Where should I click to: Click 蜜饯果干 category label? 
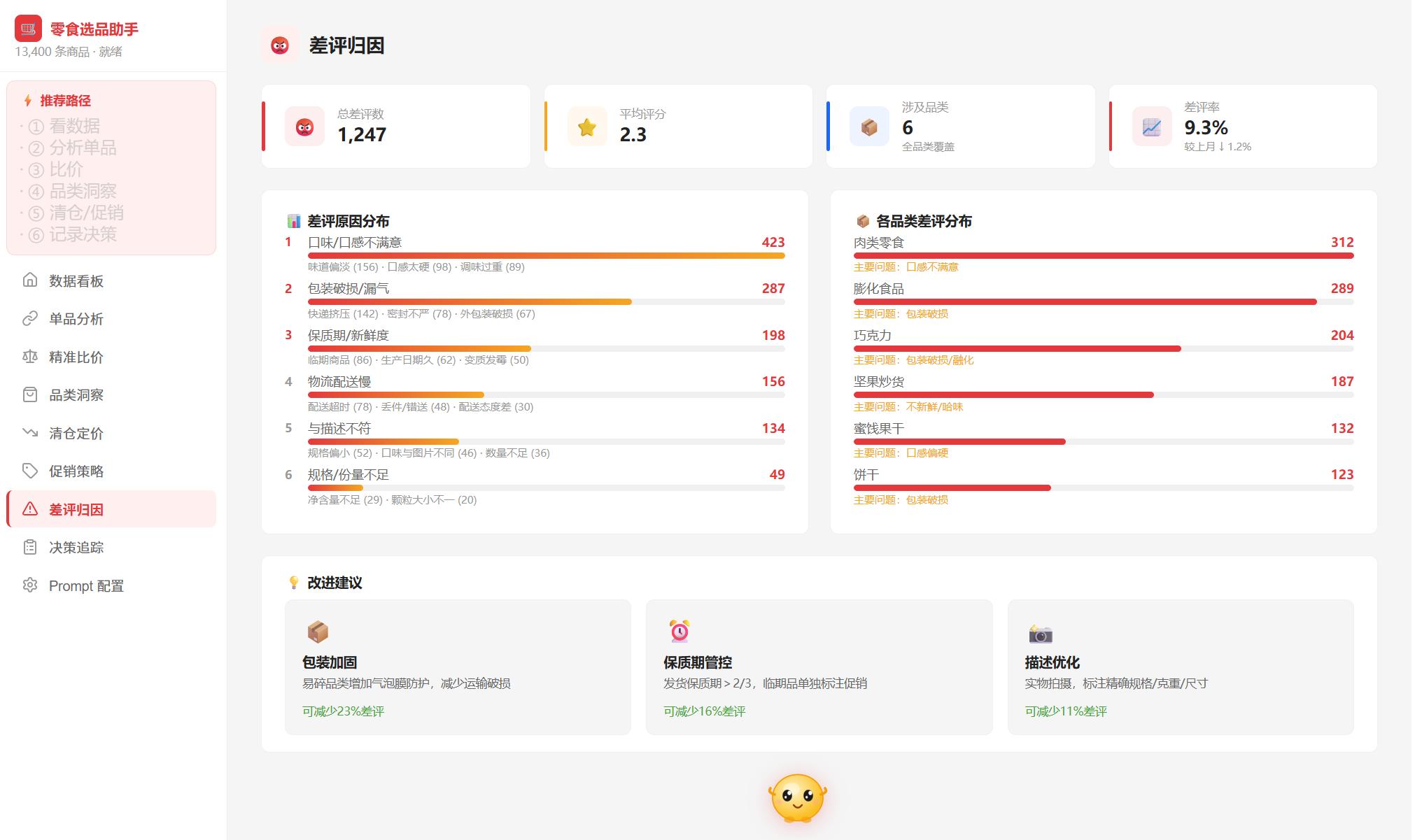point(879,428)
